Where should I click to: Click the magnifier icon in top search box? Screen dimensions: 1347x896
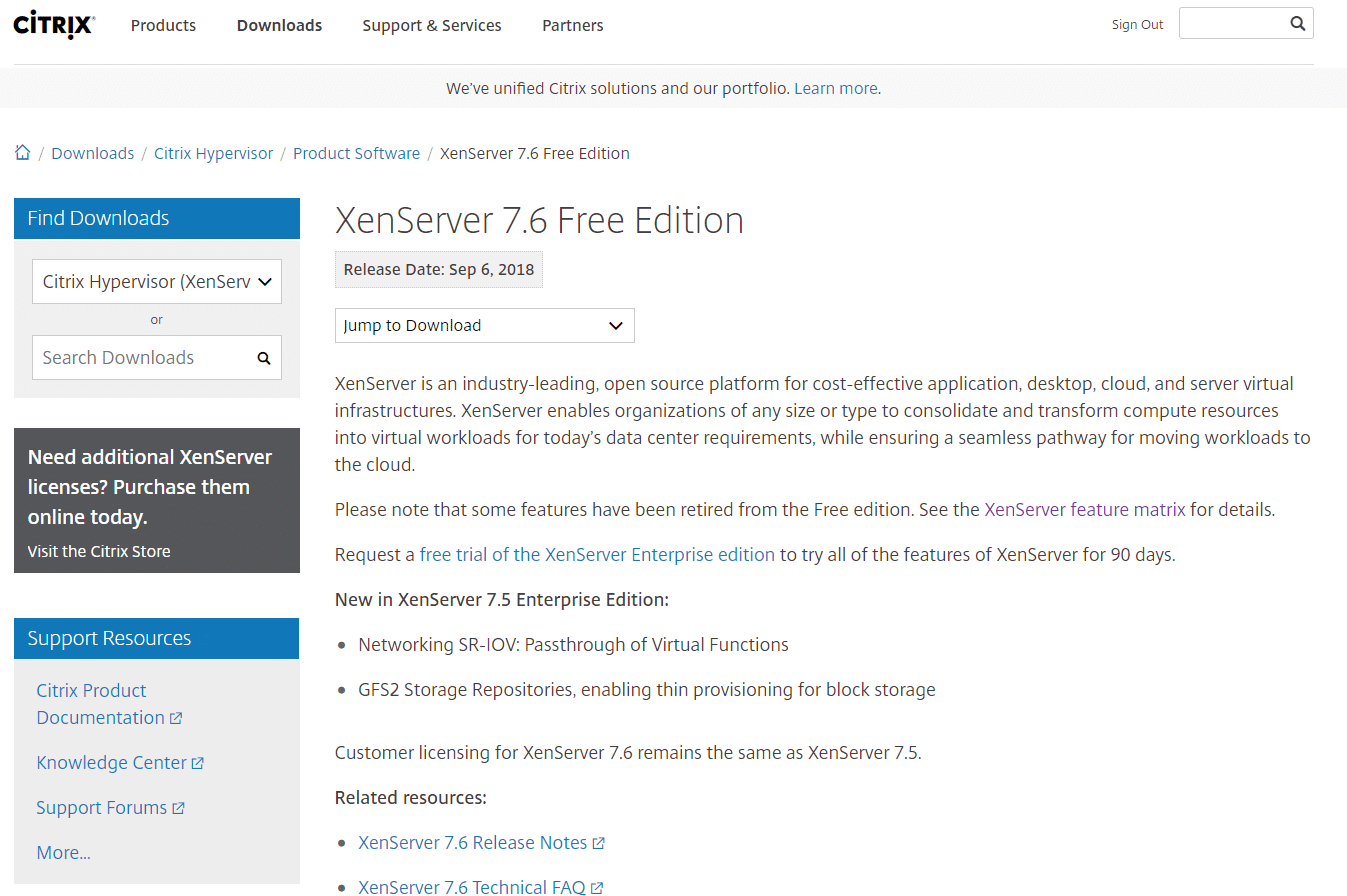pyautogui.click(x=1297, y=23)
